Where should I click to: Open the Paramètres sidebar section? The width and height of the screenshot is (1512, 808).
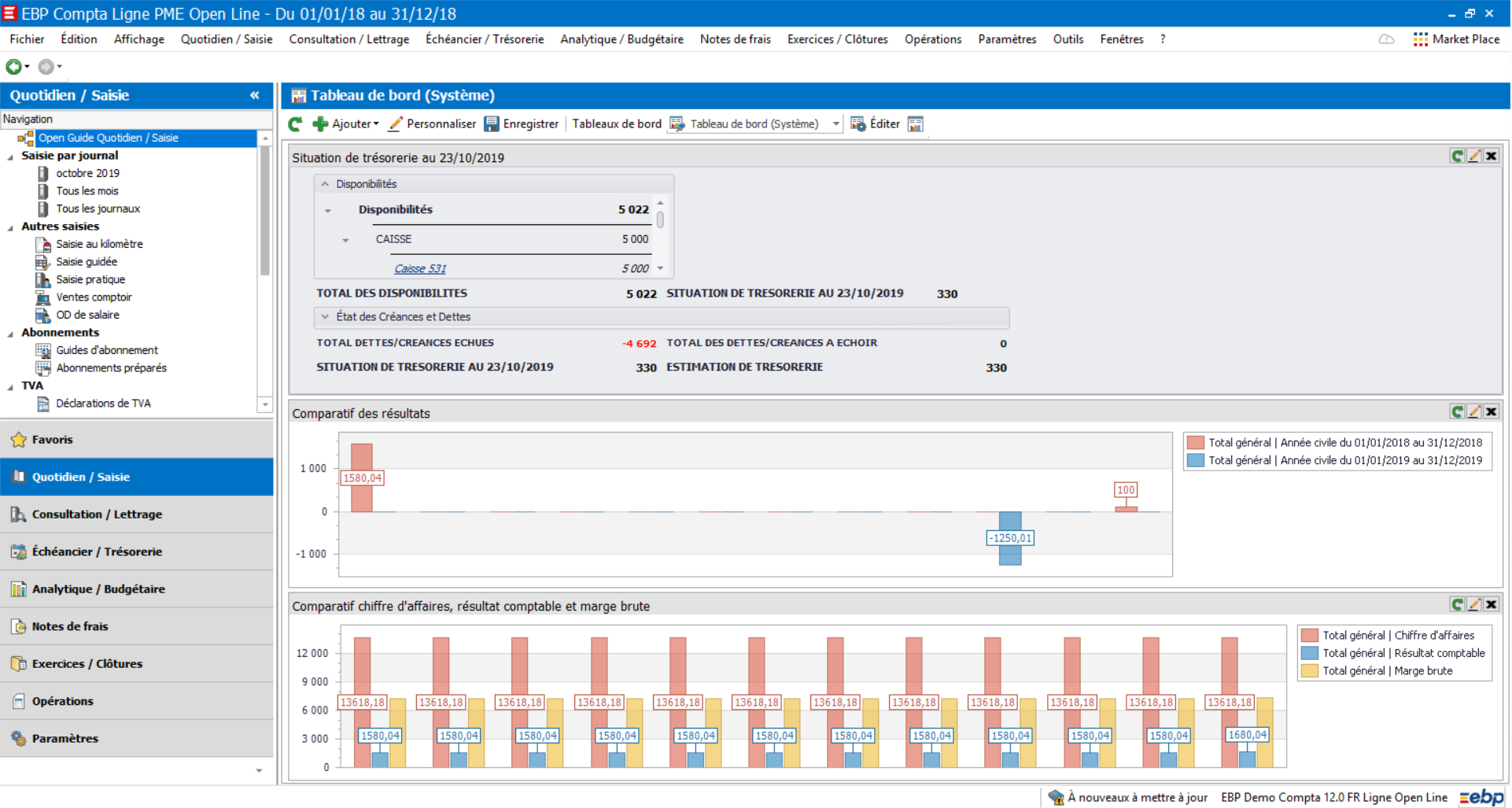[x=137, y=739]
